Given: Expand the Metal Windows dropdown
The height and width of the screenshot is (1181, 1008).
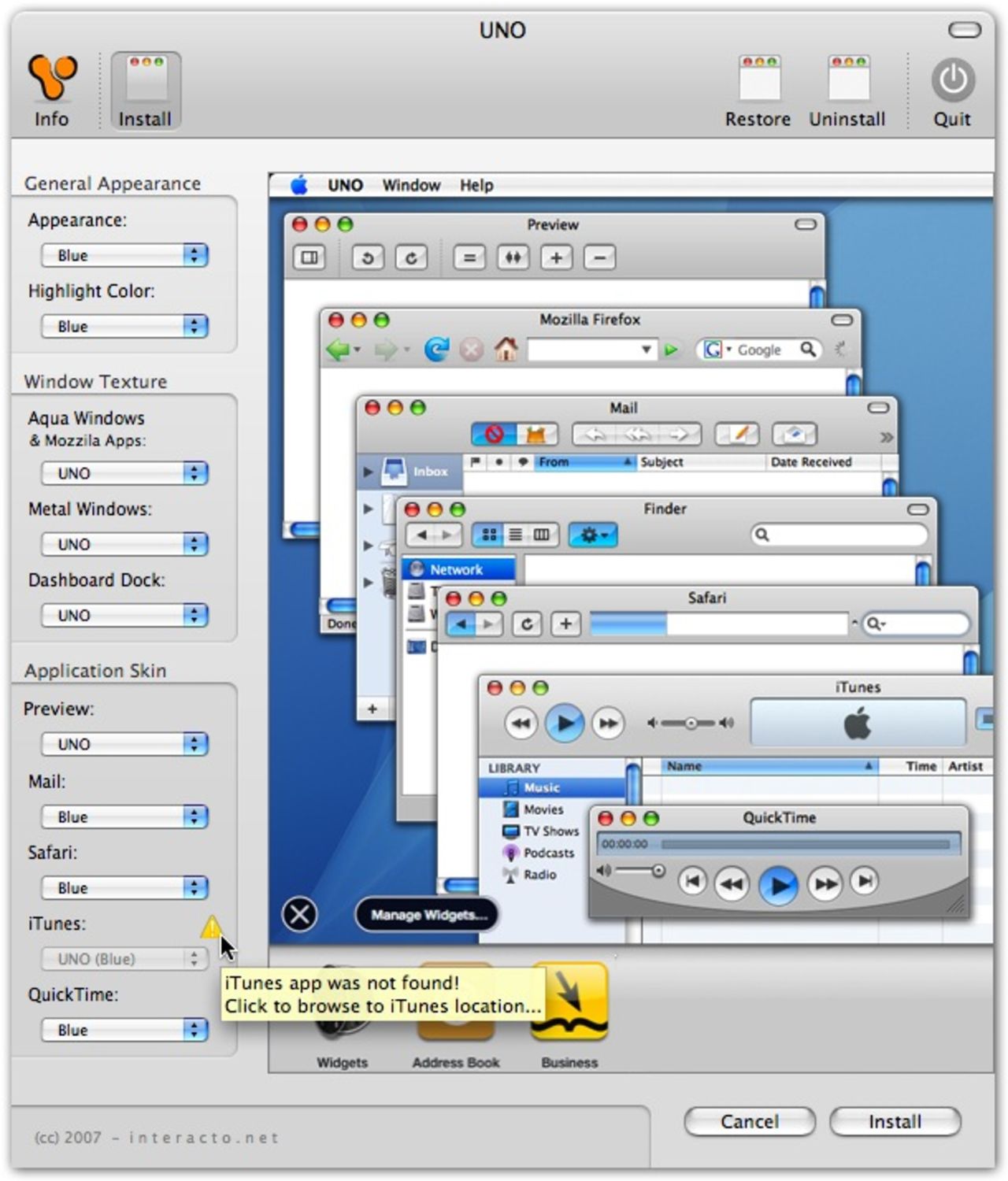Looking at the screenshot, I should click(x=124, y=544).
